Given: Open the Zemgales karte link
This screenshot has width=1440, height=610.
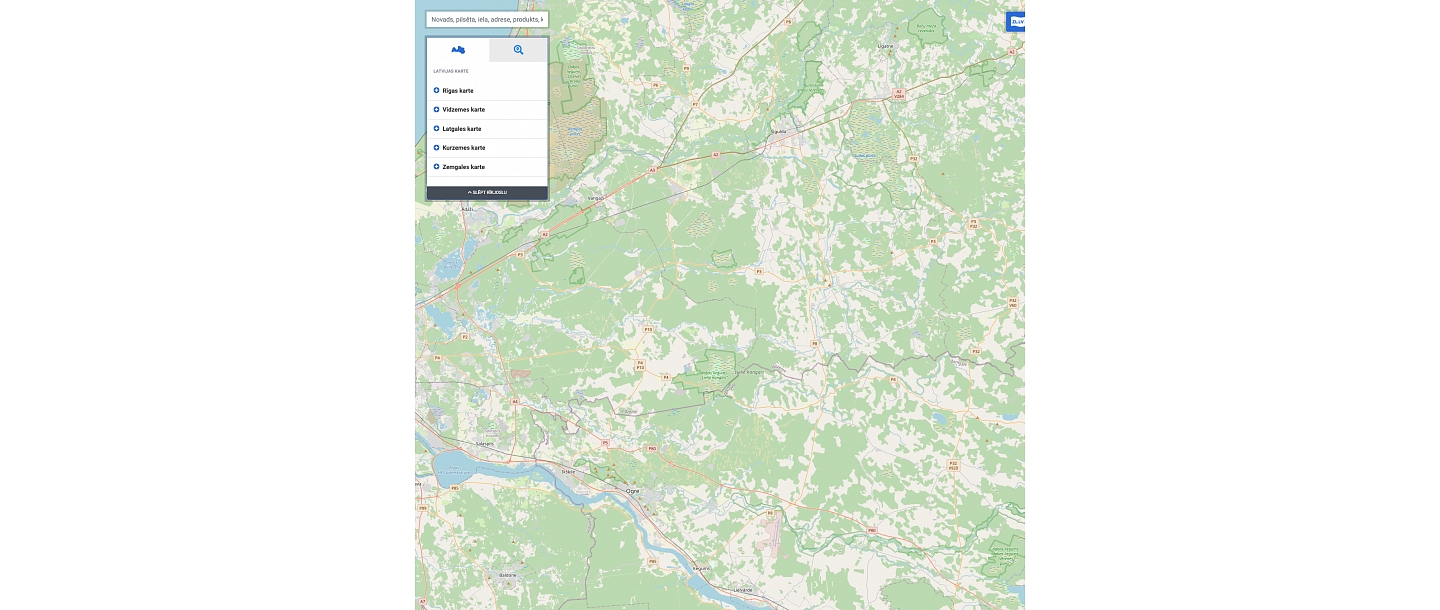Looking at the screenshot, I should 463,166.
